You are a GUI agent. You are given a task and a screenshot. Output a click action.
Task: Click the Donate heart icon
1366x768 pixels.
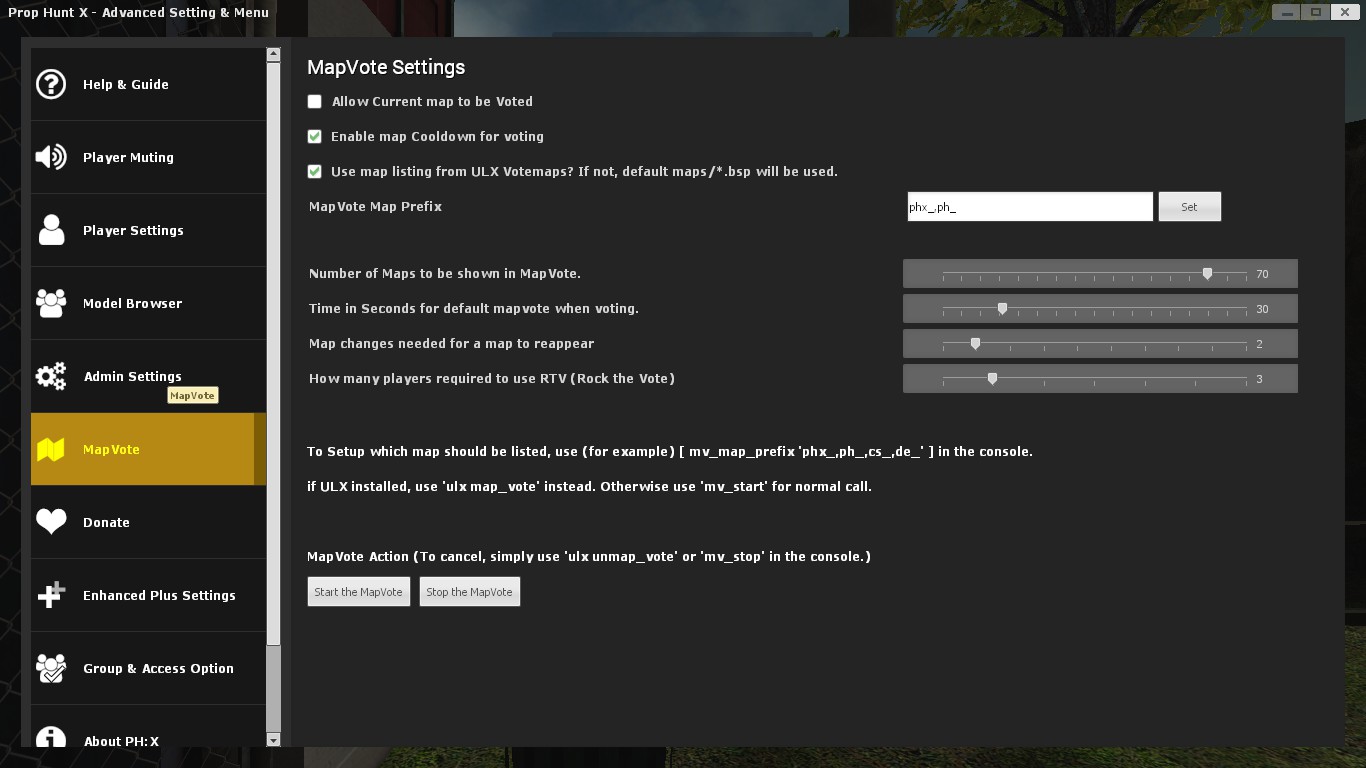51,521
